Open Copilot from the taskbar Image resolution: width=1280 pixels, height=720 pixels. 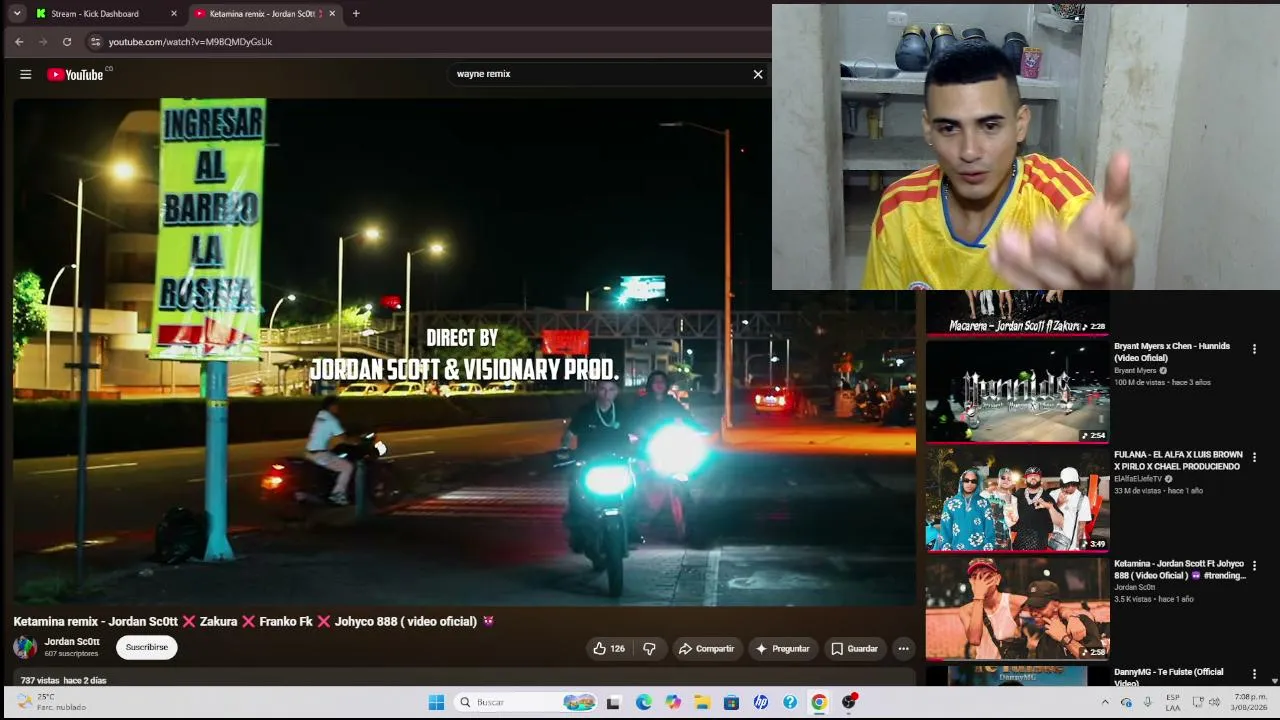pos(673,702)
